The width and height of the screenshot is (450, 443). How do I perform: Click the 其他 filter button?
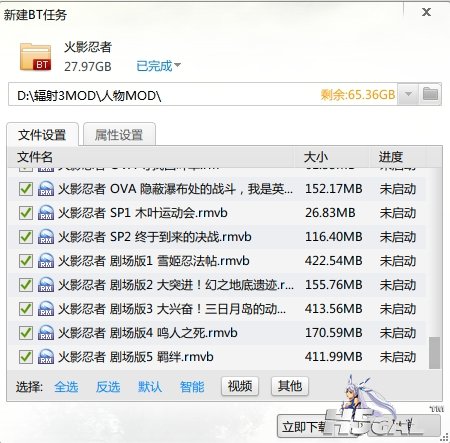tap(290, 386)
